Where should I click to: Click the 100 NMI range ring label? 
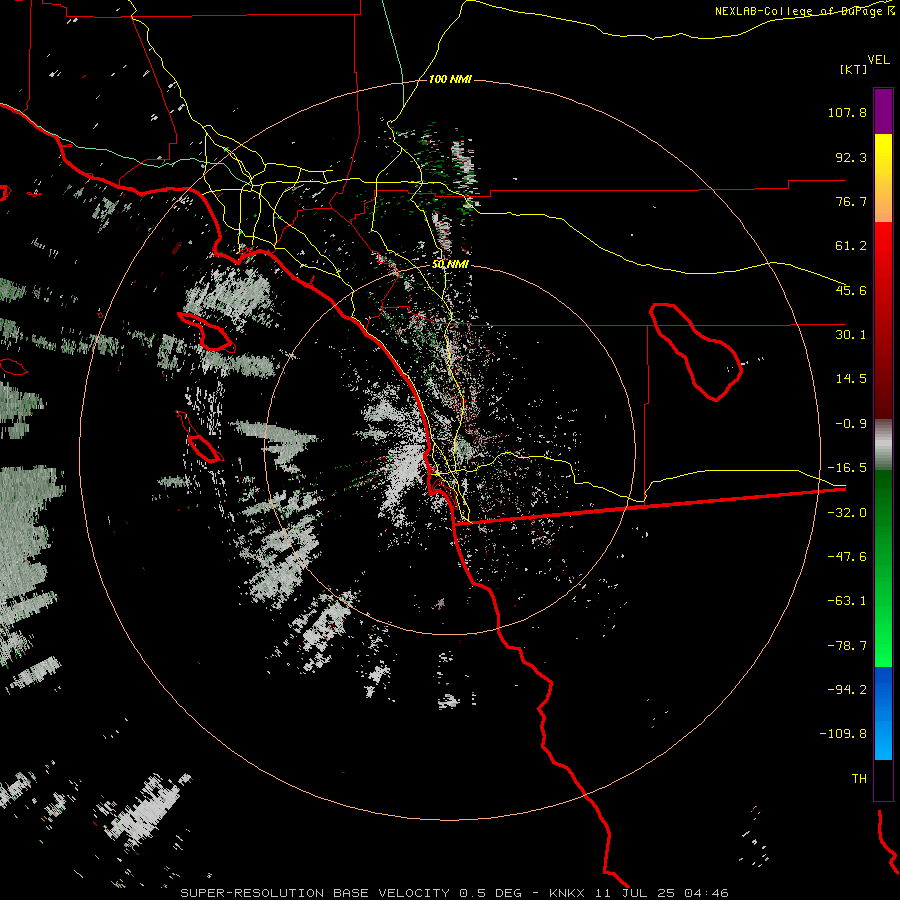coord(450,79)
